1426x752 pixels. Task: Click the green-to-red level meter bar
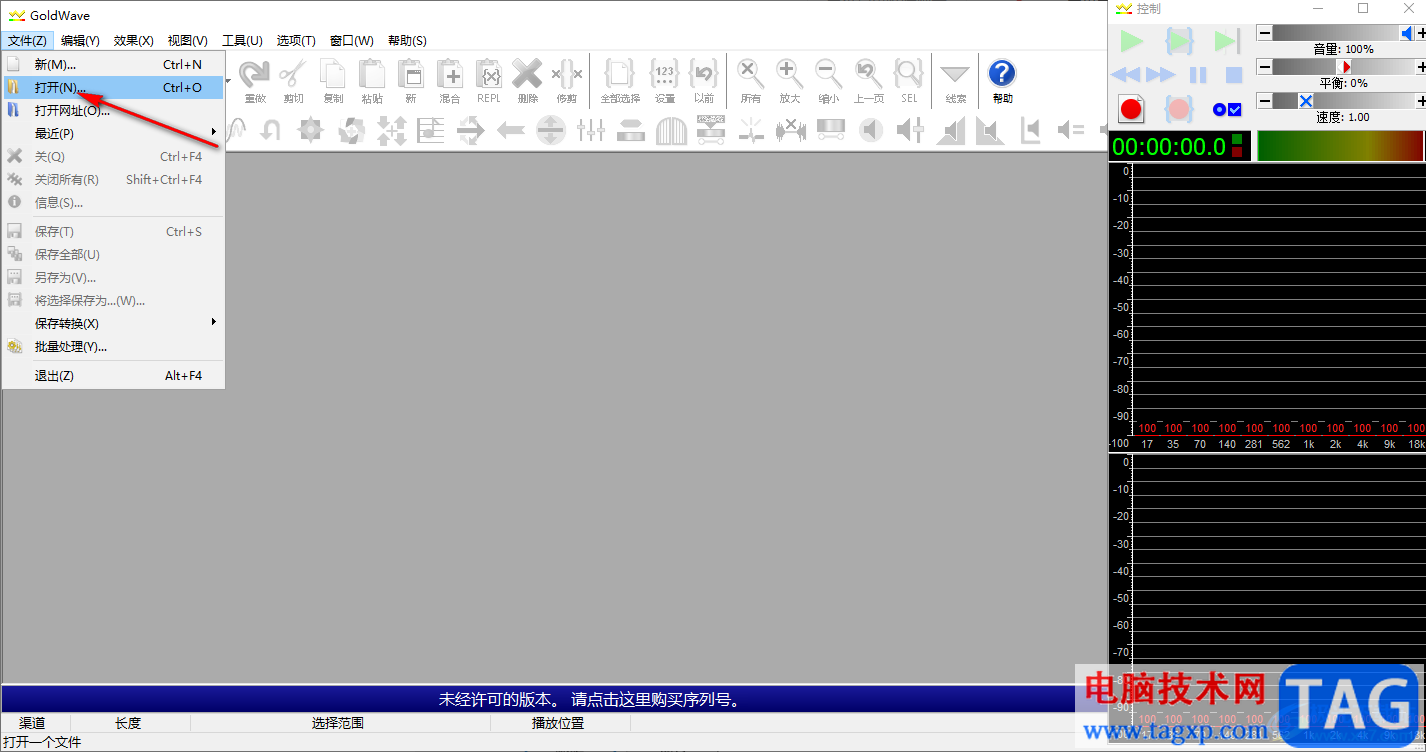point(1340,146)
